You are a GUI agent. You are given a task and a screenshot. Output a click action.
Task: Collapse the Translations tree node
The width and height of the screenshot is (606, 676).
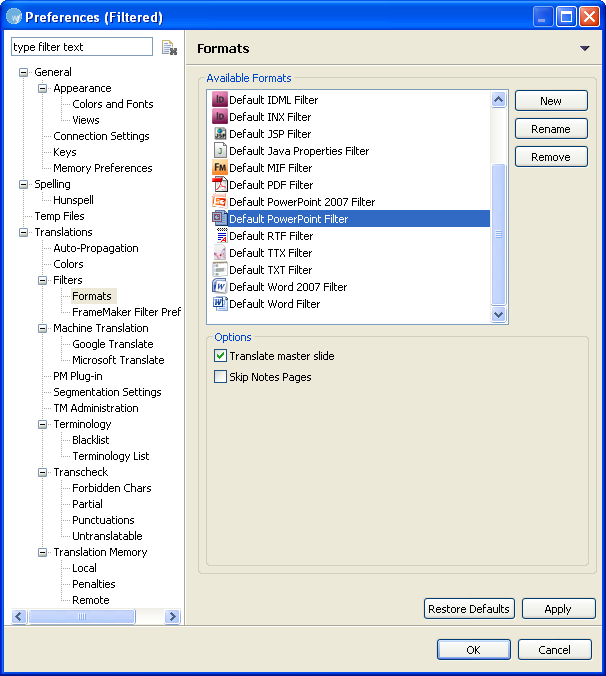coord(23,232)
